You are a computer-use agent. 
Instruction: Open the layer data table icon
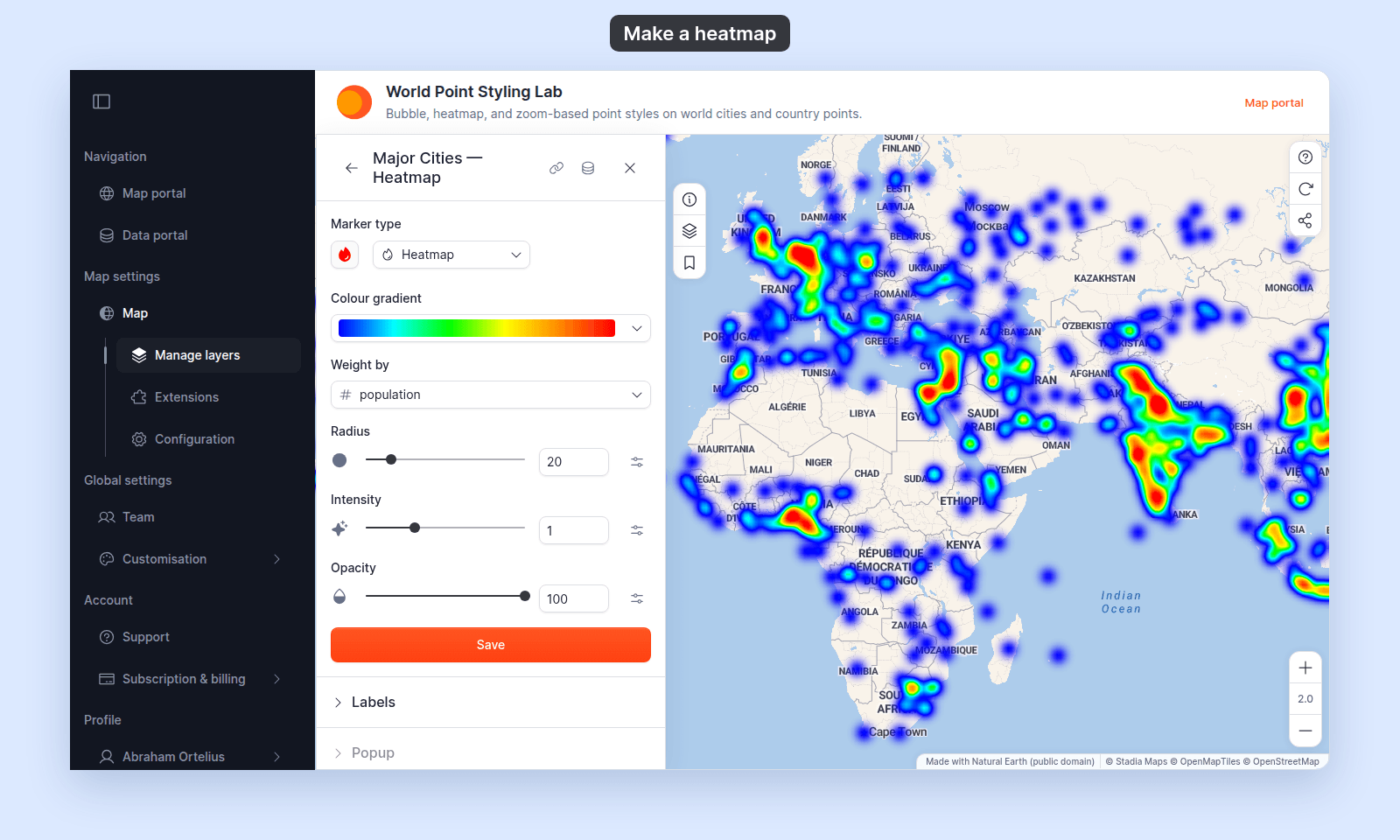point(588,168)
